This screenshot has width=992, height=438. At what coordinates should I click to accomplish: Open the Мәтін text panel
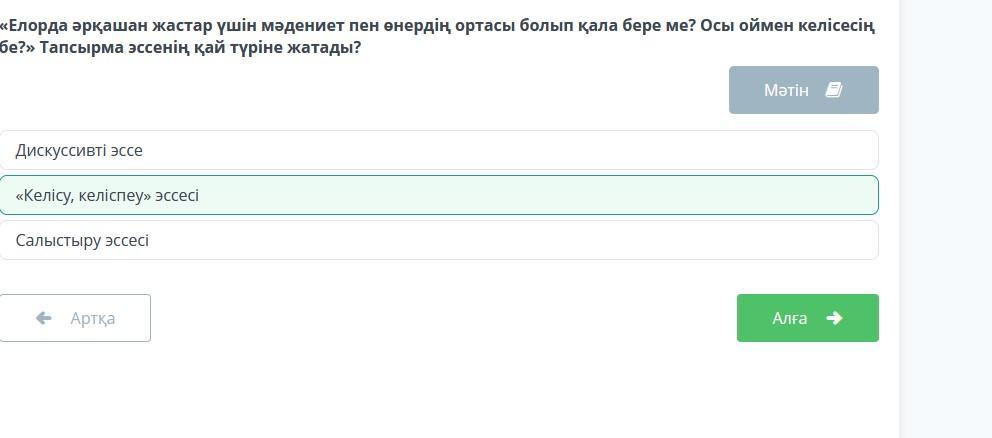click(x=803, y=90)
